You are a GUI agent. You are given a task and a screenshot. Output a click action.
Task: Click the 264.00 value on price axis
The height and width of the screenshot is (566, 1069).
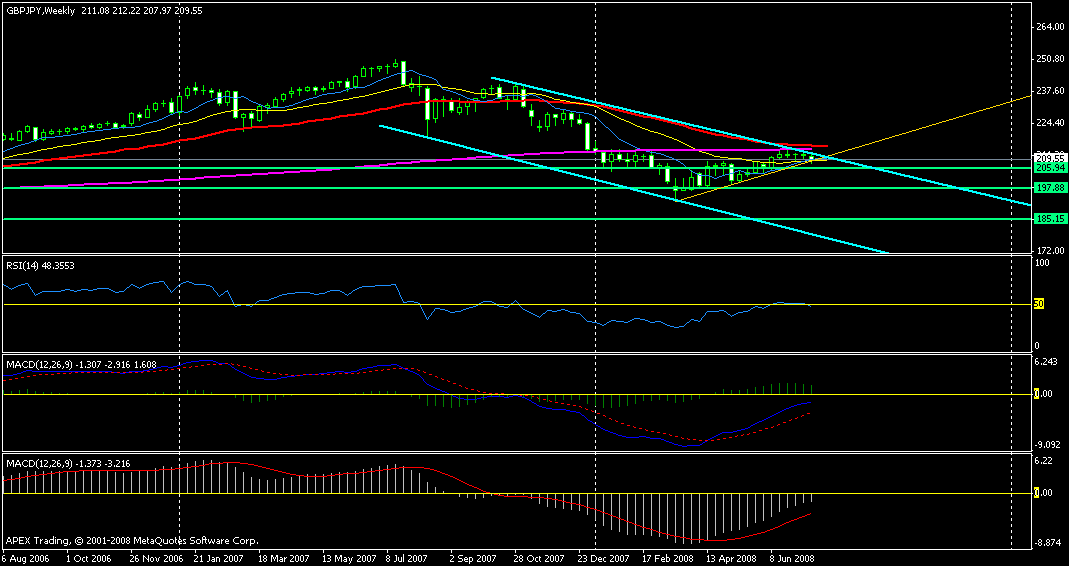(x=1048, y=27)
